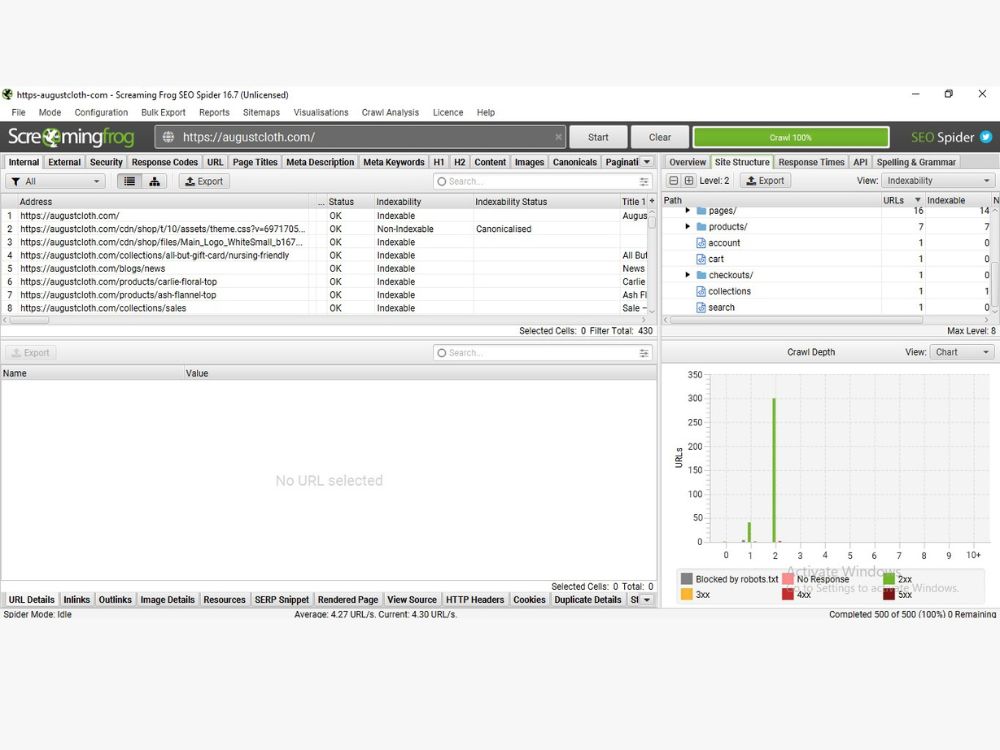The image size is (1000, 750).
Task: Click the top Search field
Action: pos(542,182)
